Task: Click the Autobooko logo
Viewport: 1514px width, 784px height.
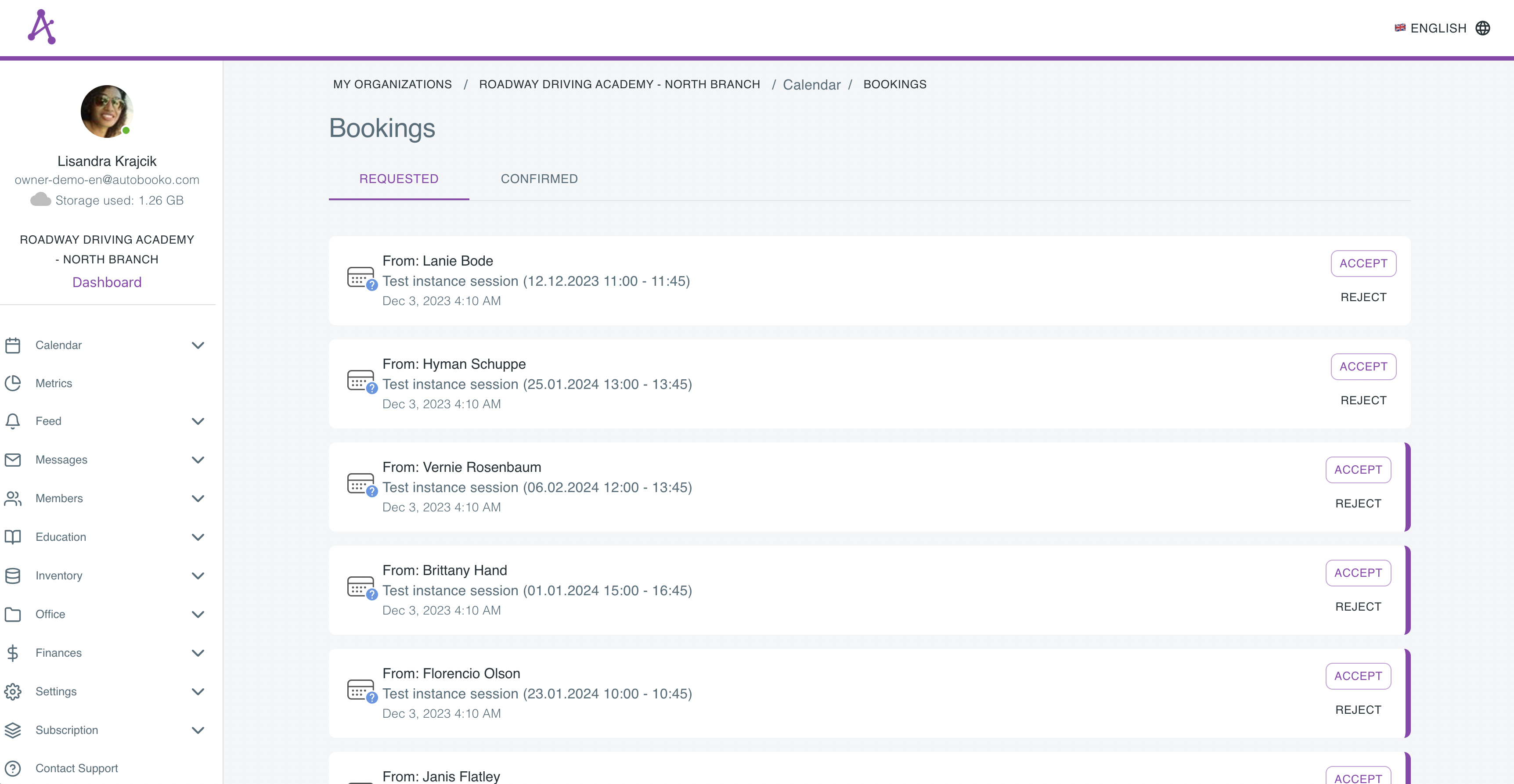Action: click(x=42, y=26)
